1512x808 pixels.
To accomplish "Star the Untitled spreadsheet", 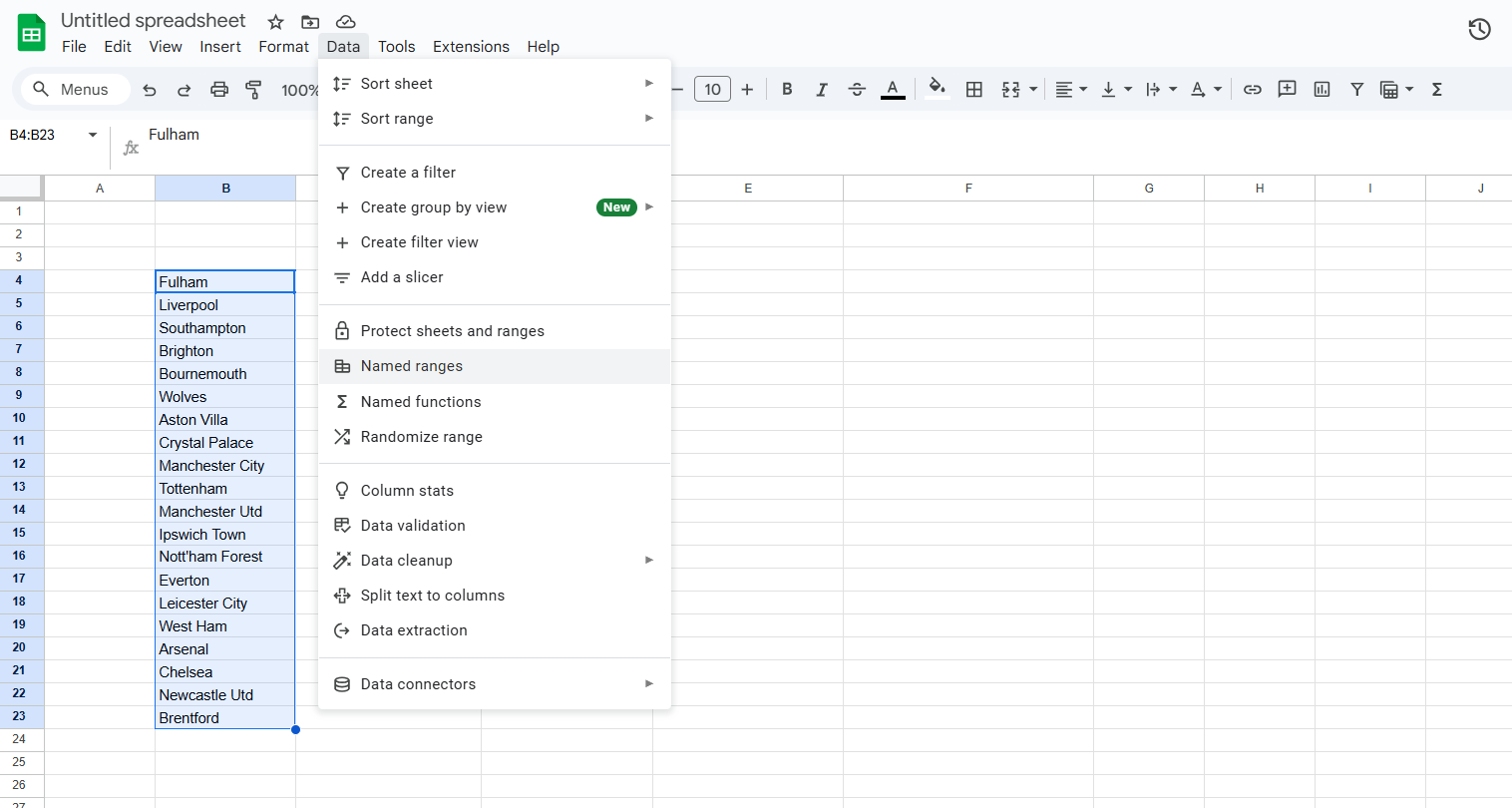I will click(276, 22).
